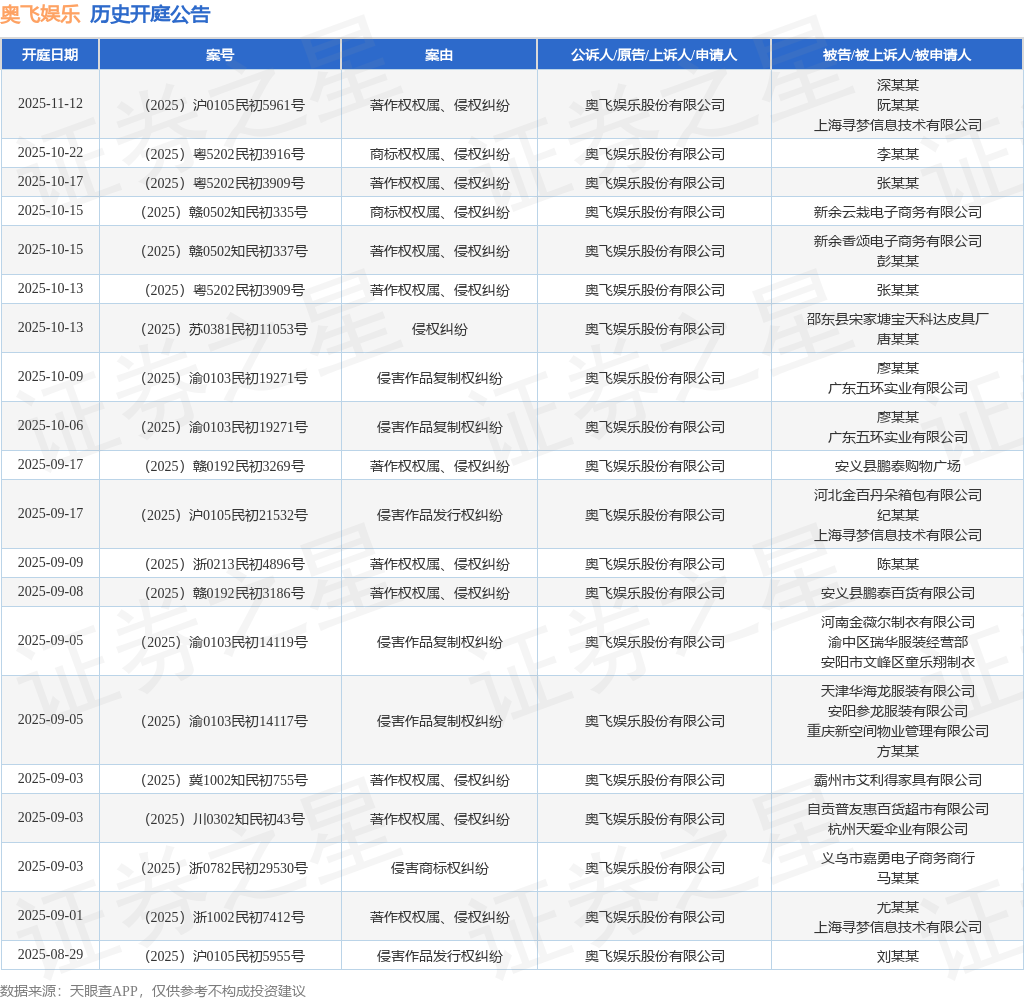This screenshot has height=1000, width=1024.
Task: Click defendant 安阳参龙服装有限公司
Action: [897, 711]
